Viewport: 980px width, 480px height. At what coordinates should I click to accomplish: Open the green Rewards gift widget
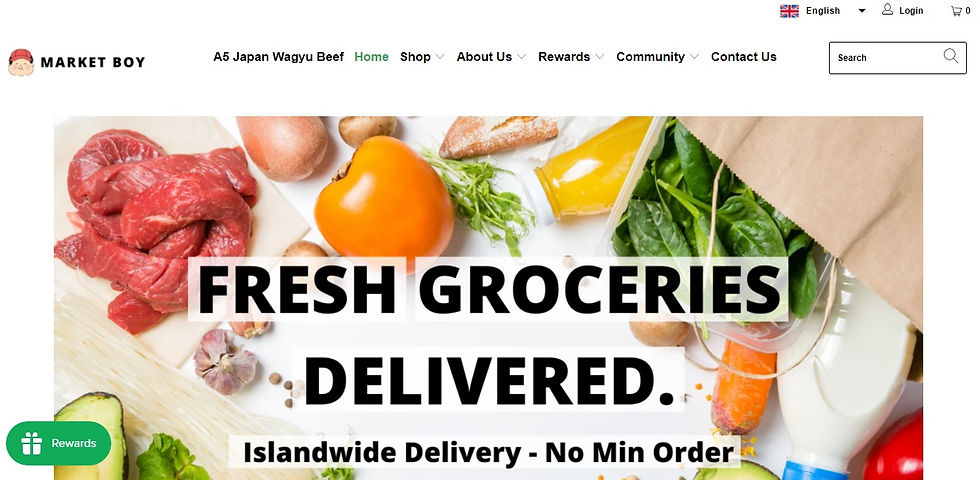(x=59, y=443)
